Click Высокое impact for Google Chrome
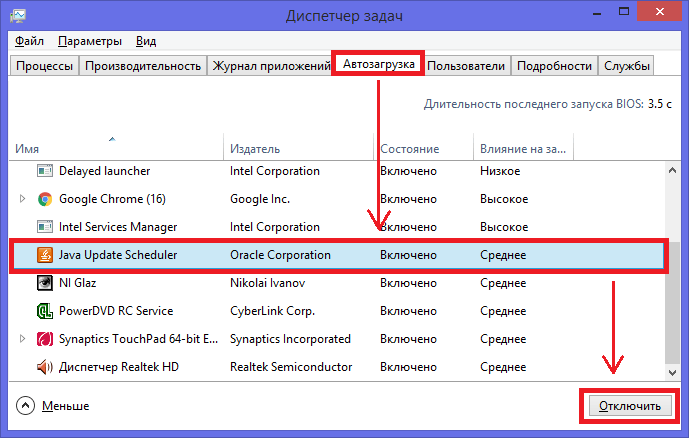 504,199
